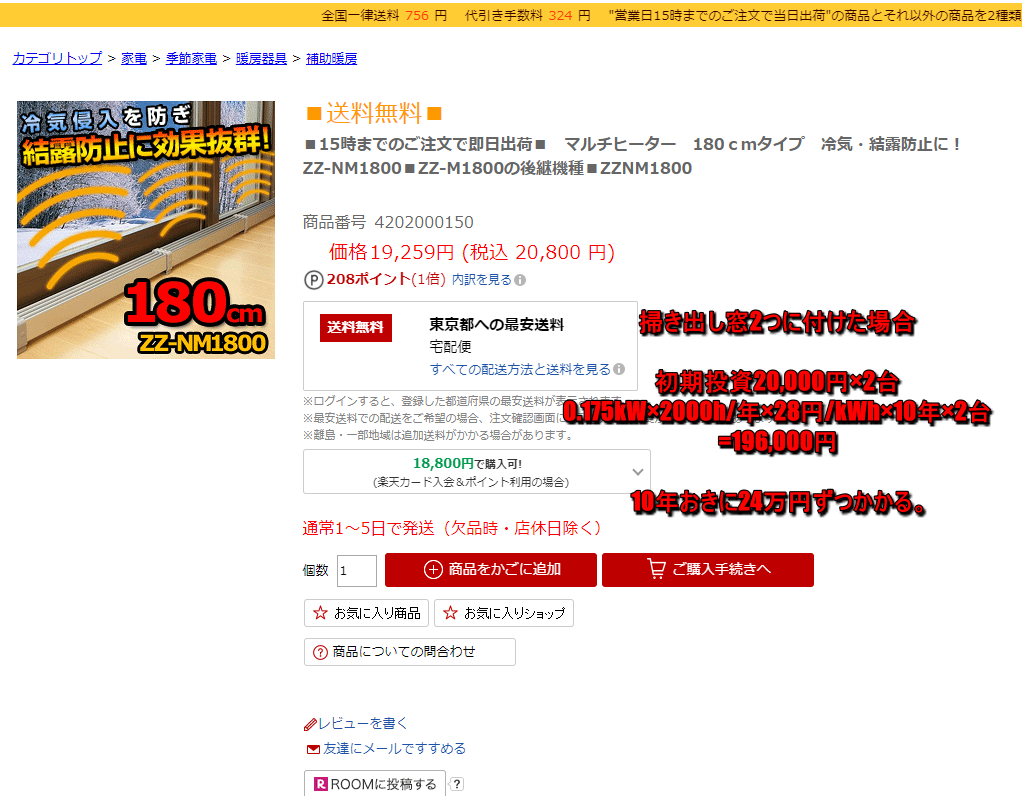Click the 個数 quantity input field
Viewport: 1022px width, 796px height.
357,570
